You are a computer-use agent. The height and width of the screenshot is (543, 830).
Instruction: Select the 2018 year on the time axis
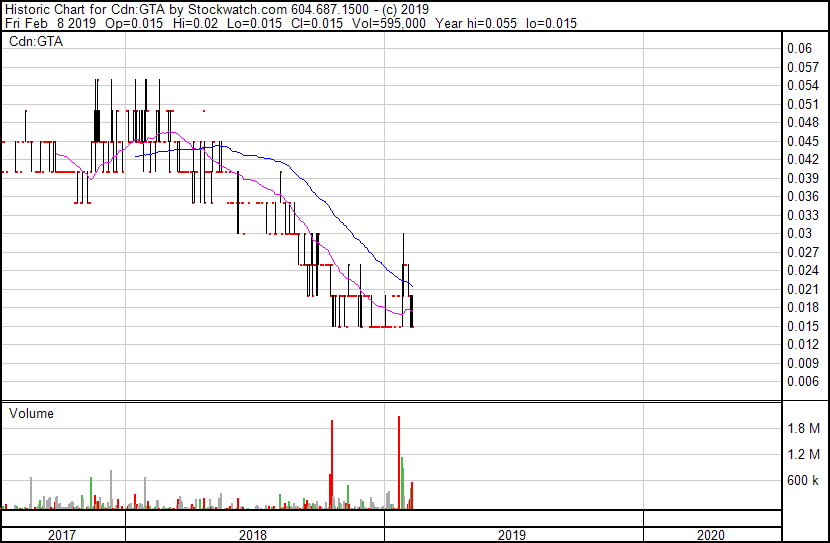click(x=253, y=535)
